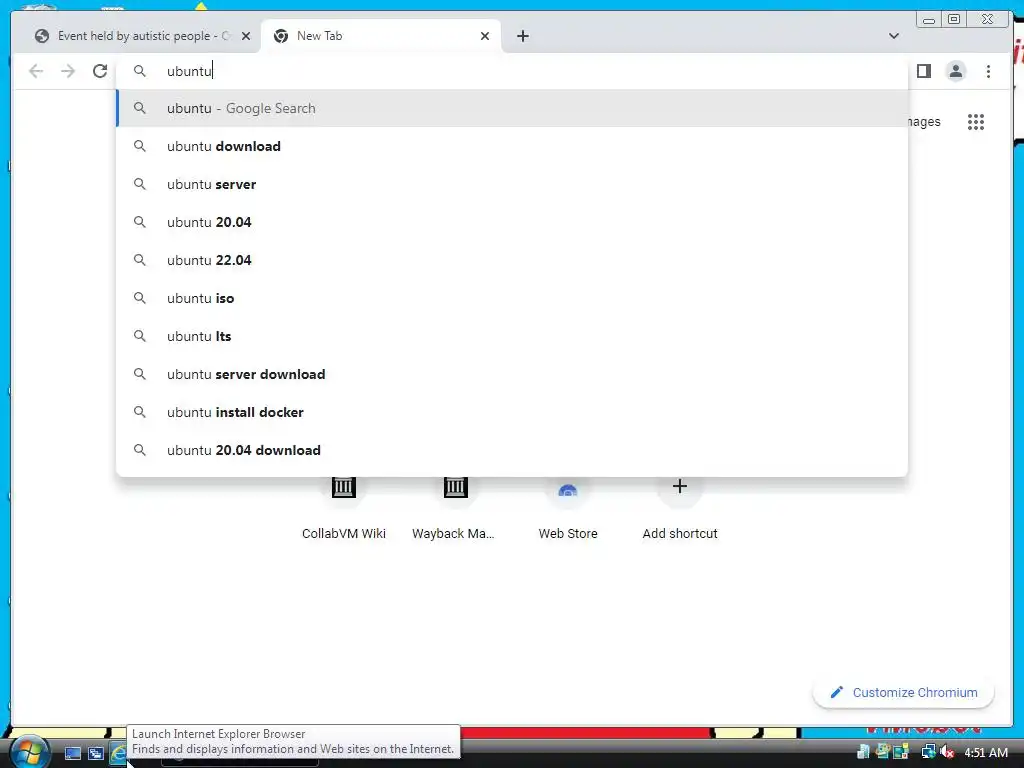This screenshot has height=768, width=1024.
Task: Open a new tab with plus icon
Action: [x=522, y=36]
